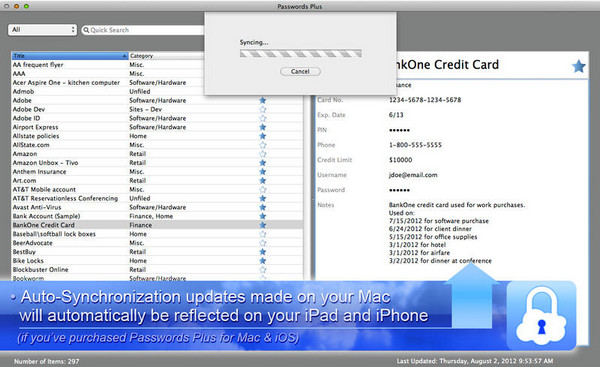
Task: Select the Blockbuster Online entry
Action: pyautogui.click(x=40, y=269)
